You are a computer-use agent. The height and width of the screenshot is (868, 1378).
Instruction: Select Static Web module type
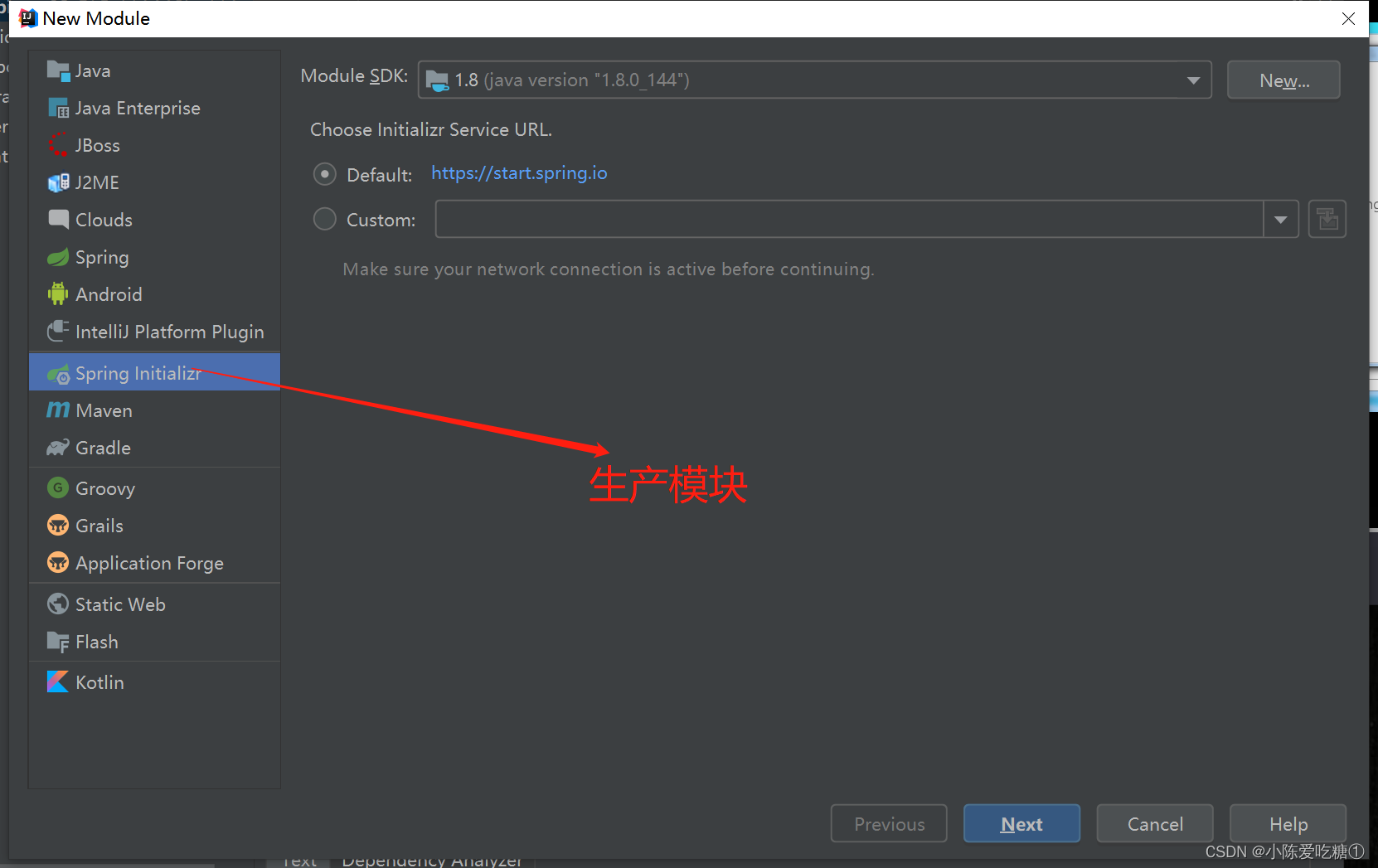154,604
